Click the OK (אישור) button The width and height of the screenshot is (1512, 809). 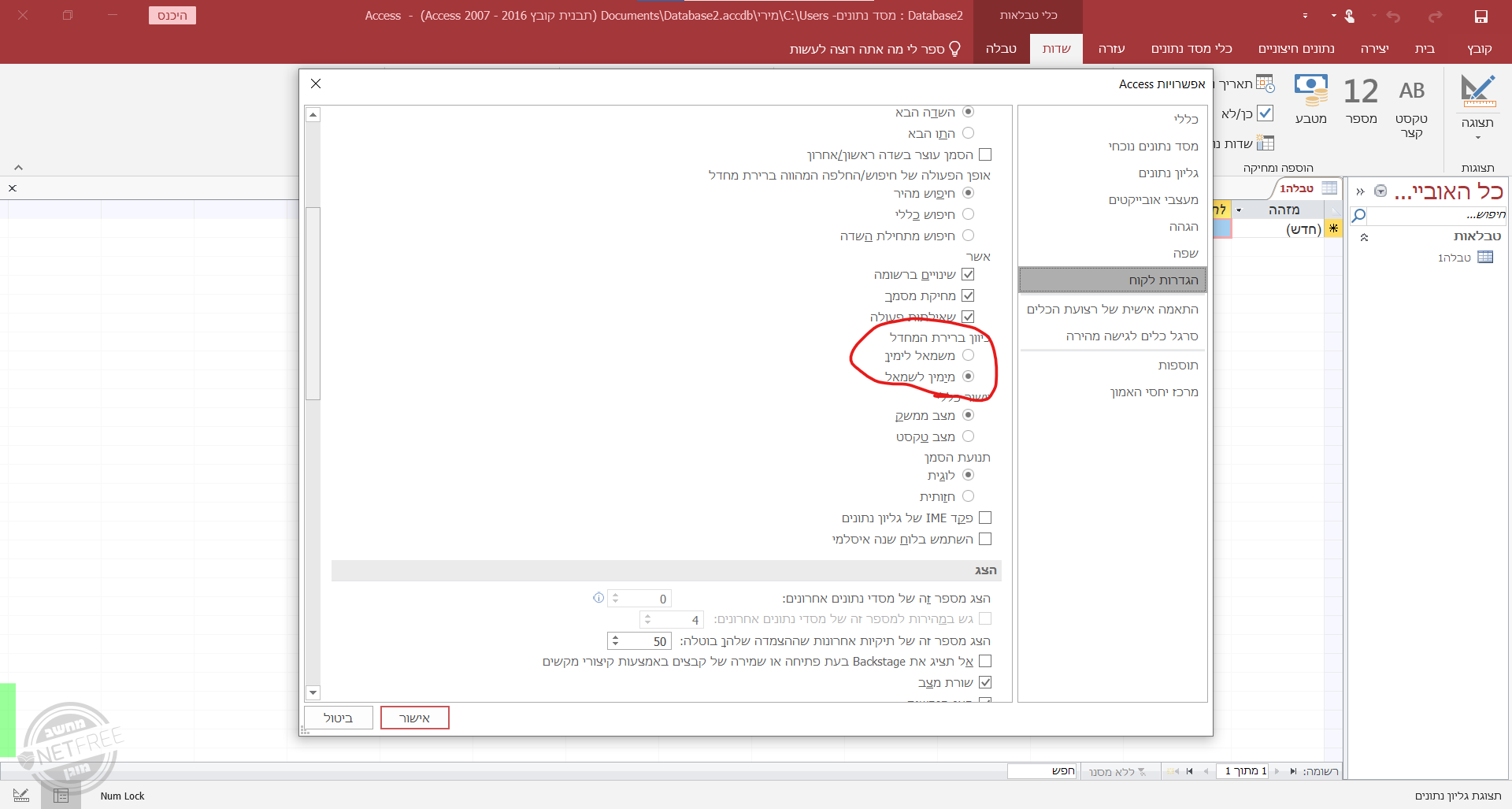414,718
